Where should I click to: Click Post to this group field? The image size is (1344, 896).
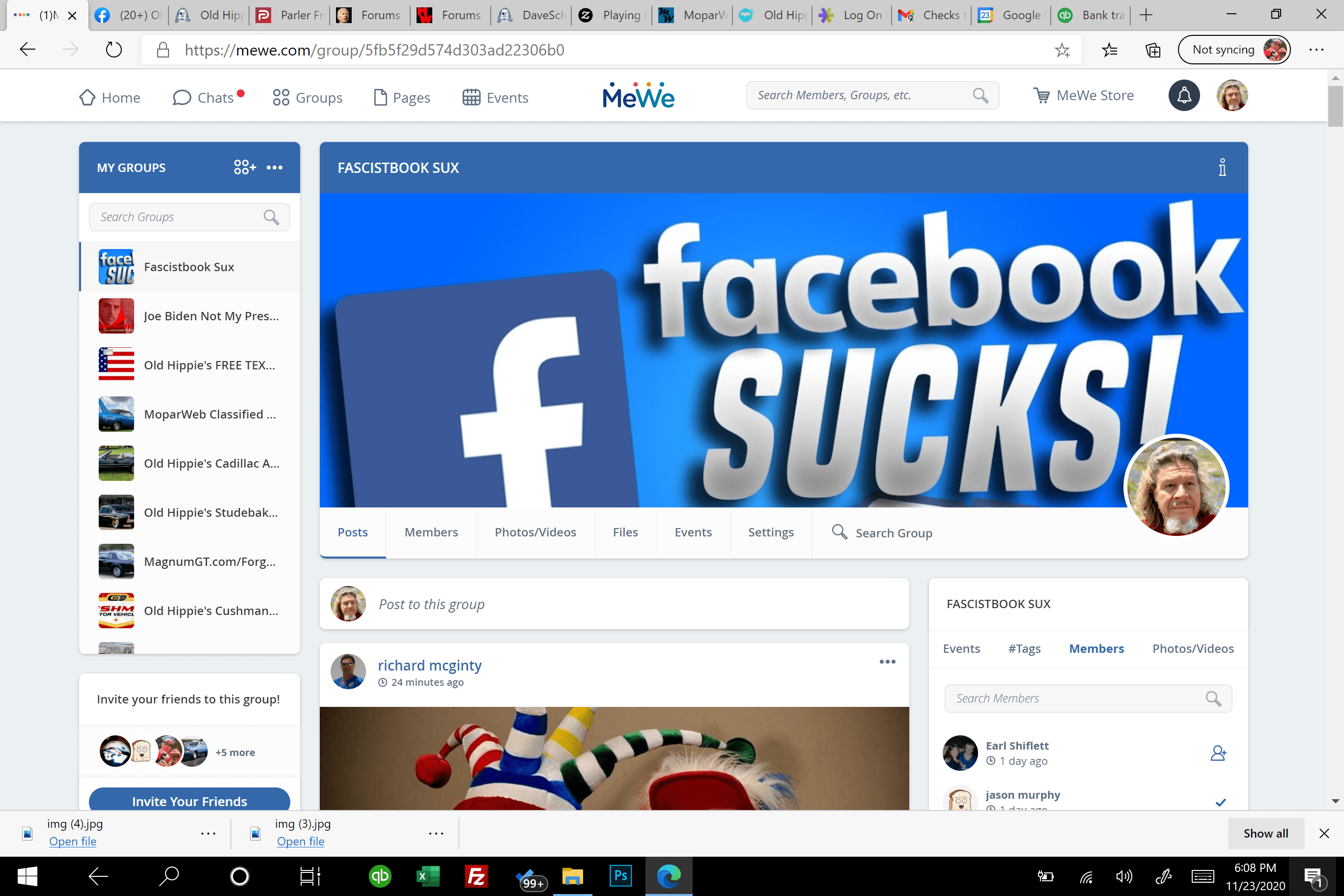[x=615, y=604]
